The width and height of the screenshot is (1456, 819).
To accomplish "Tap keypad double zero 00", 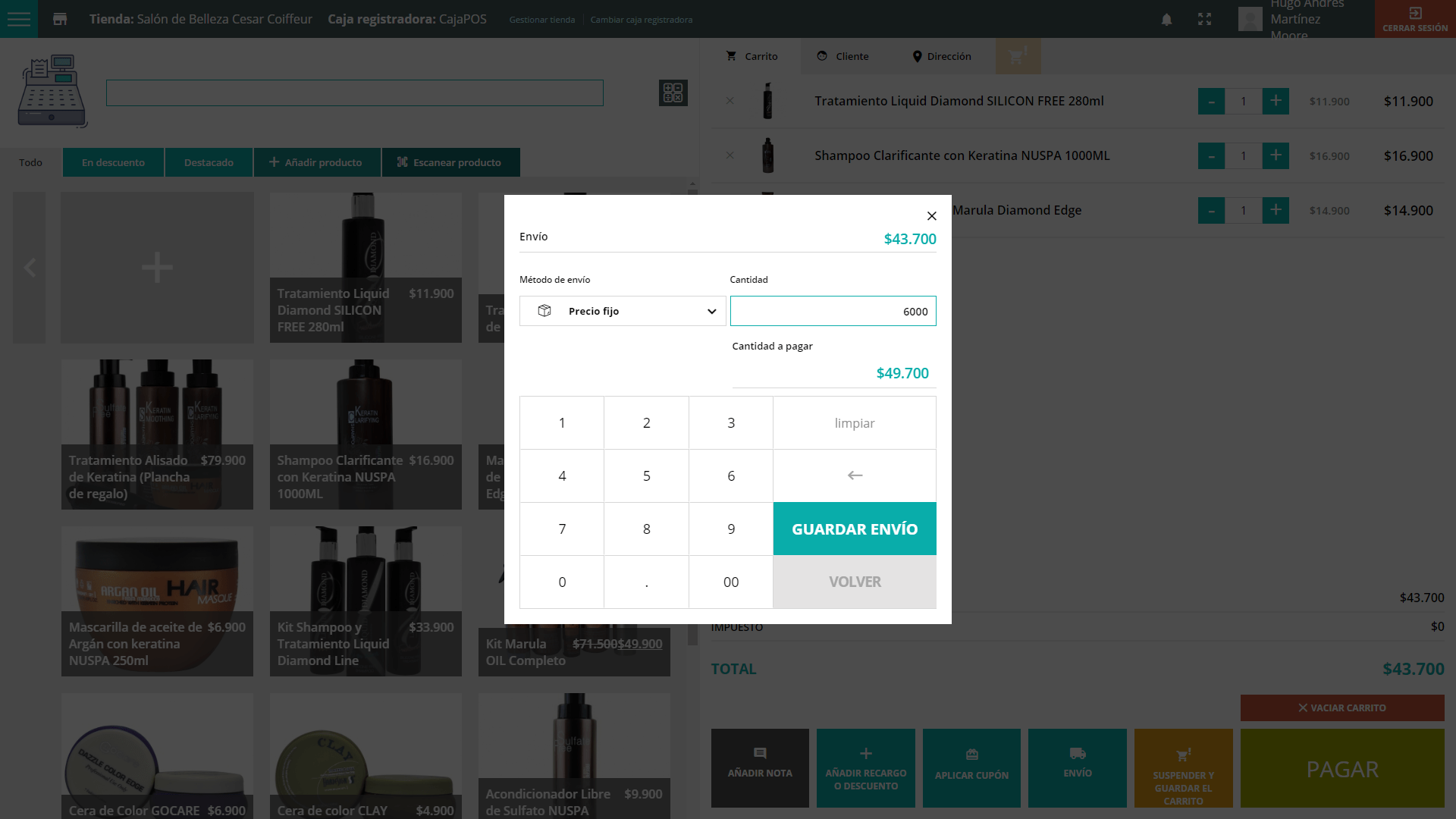I will point(731,582).
